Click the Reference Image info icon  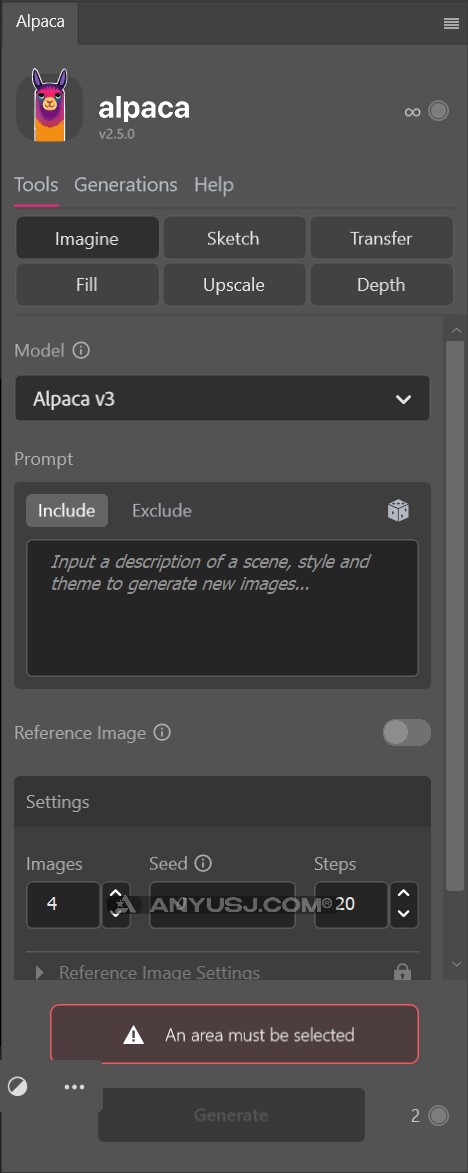tap(162, 732)
